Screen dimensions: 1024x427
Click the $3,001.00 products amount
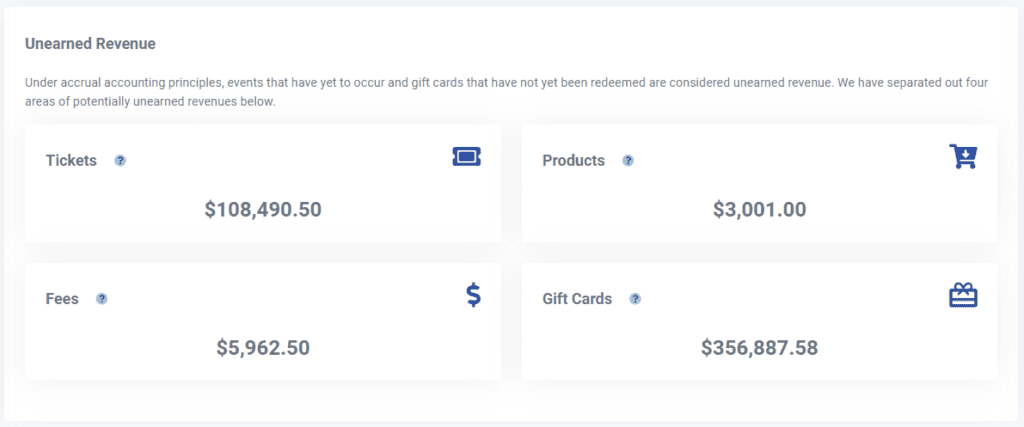coord(759,210)
